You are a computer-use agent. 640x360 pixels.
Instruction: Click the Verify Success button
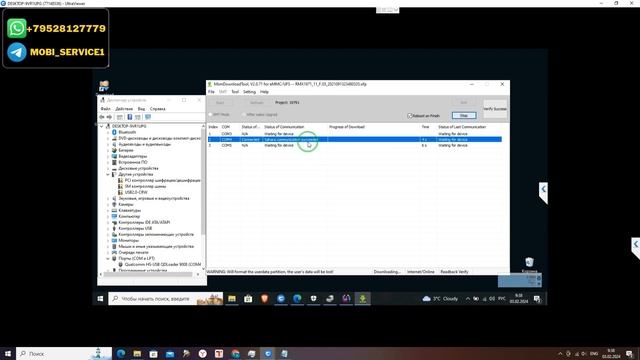coord(495,109)
